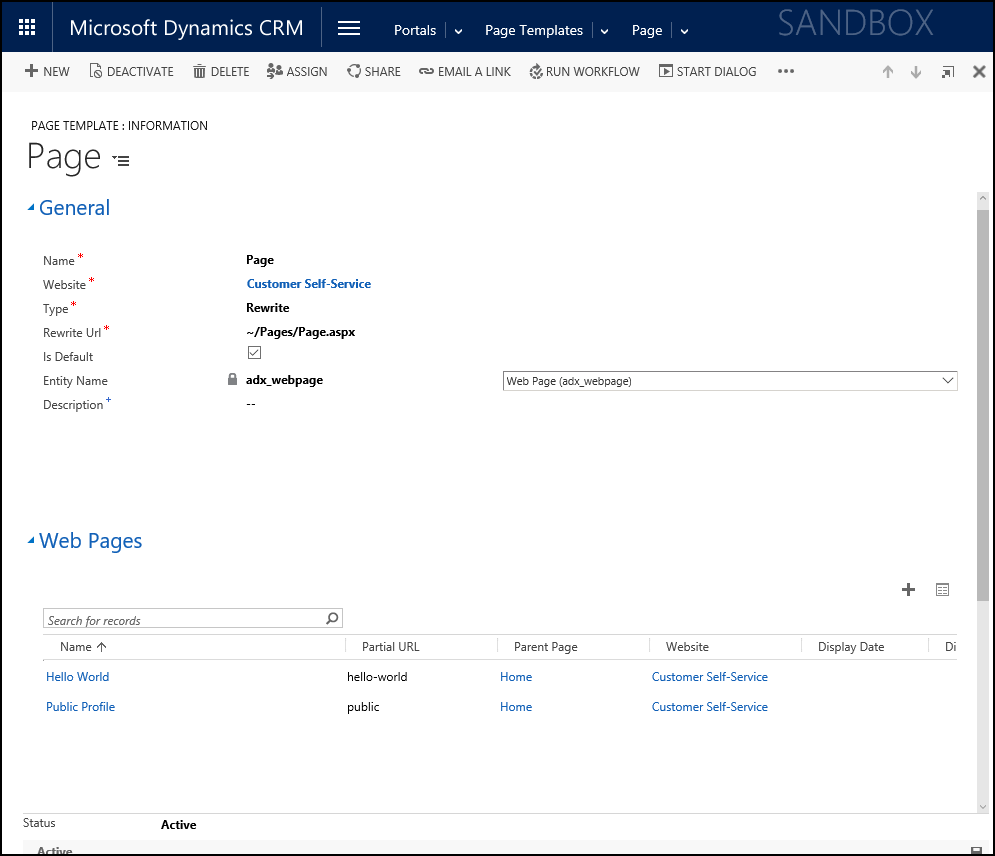Open the Hello World web page link
The height and width of the screenshot is (856, 995).
[x=77, y=677]
